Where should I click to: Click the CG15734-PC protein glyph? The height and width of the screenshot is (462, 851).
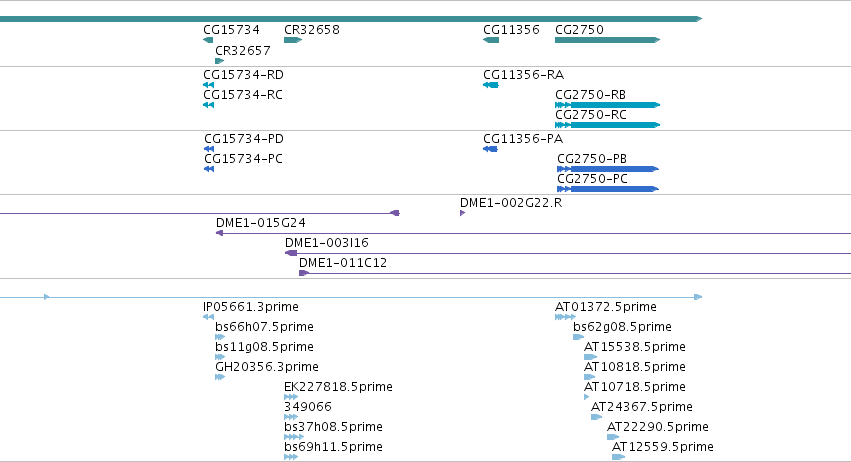tap(209, 169)
